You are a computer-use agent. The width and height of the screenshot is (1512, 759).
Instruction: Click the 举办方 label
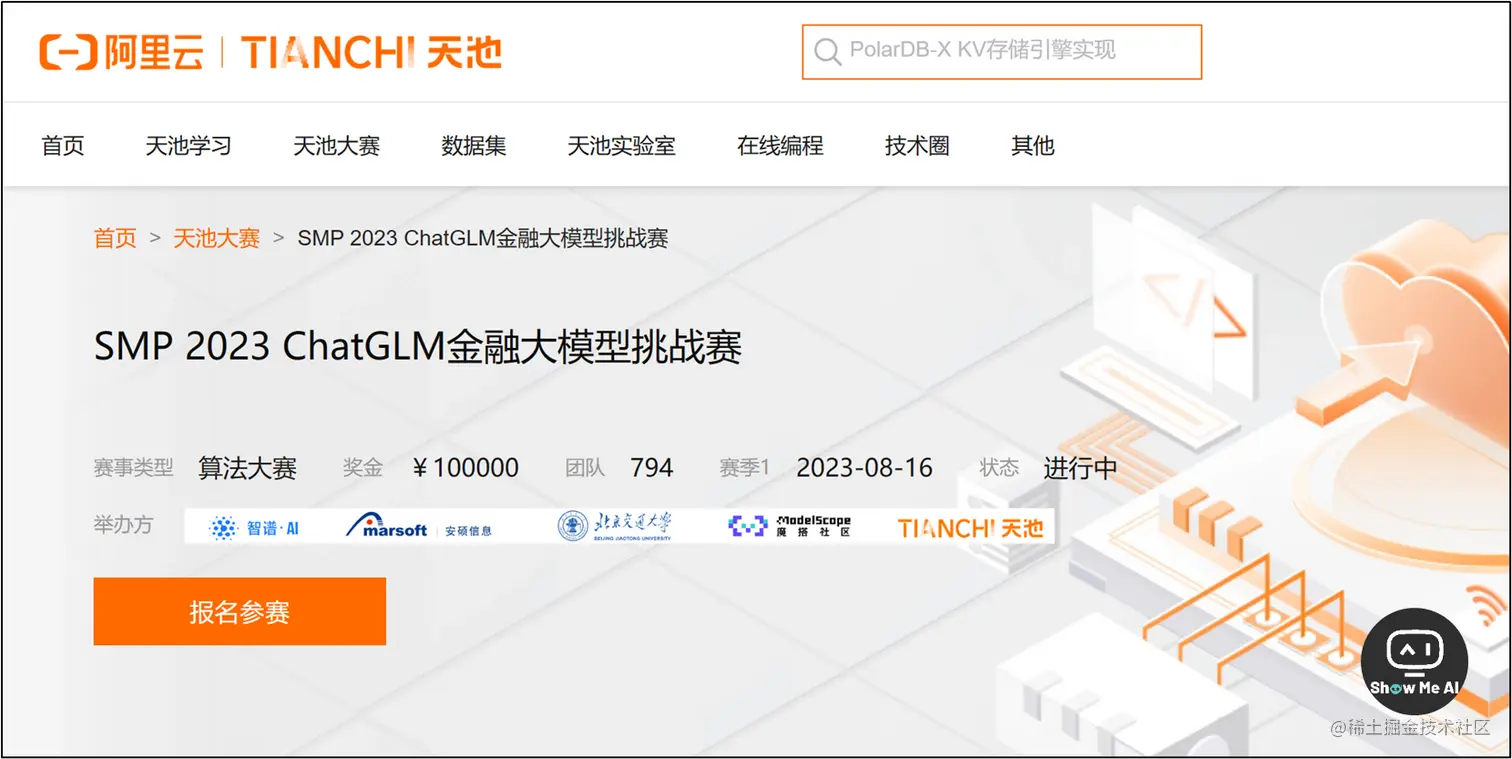tap(123, 524)
